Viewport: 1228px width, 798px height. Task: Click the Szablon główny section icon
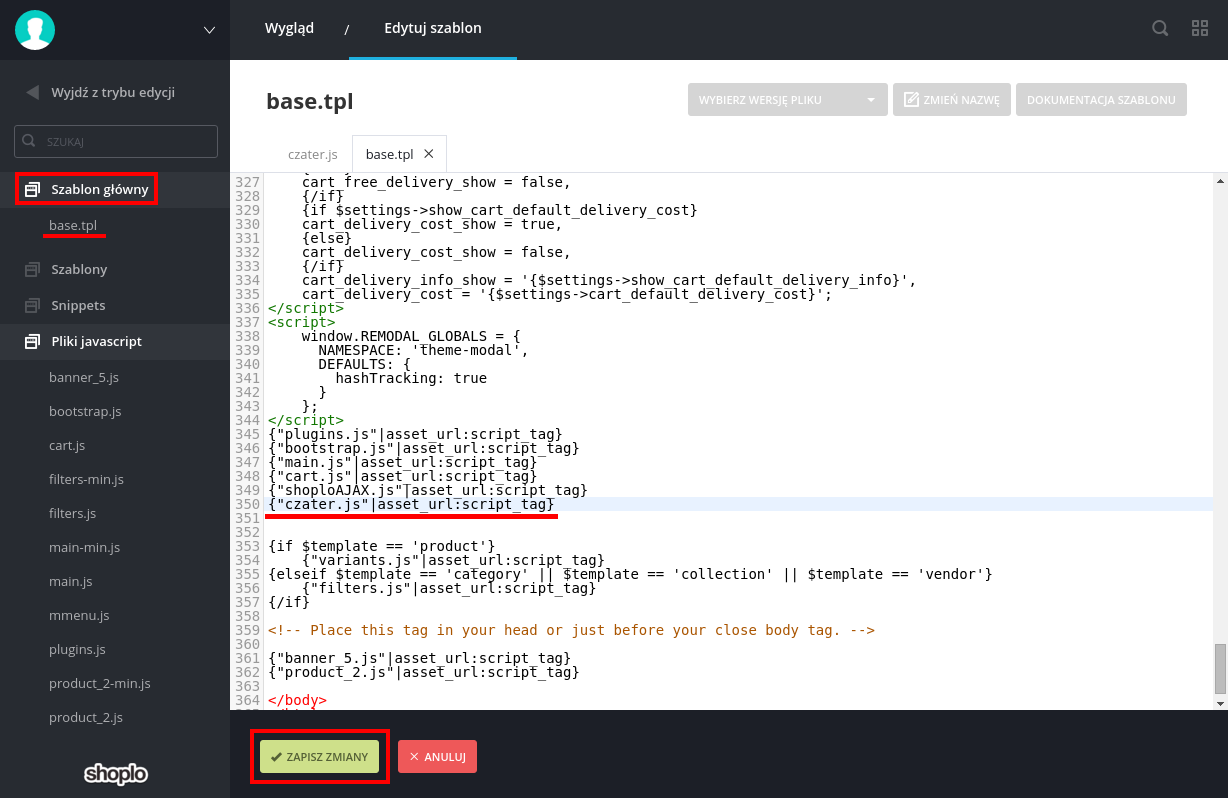(x=32, y=189)
